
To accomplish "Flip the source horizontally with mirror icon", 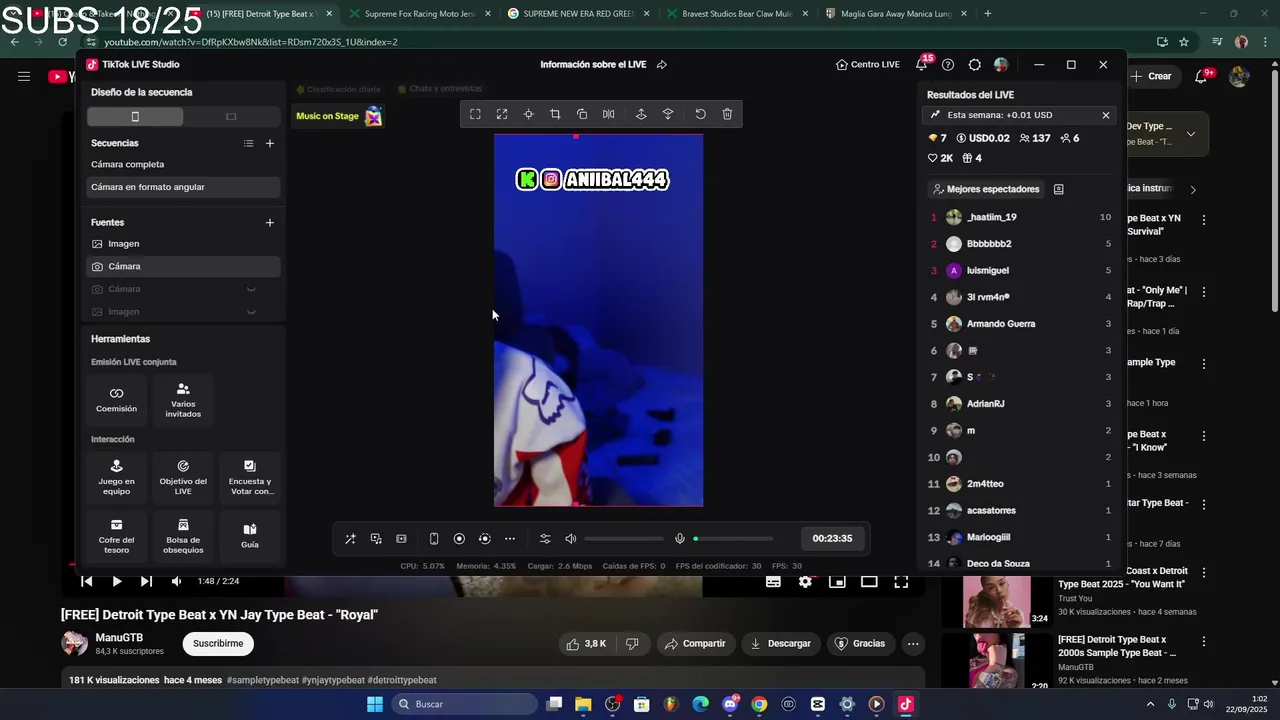I will point(608,114).
